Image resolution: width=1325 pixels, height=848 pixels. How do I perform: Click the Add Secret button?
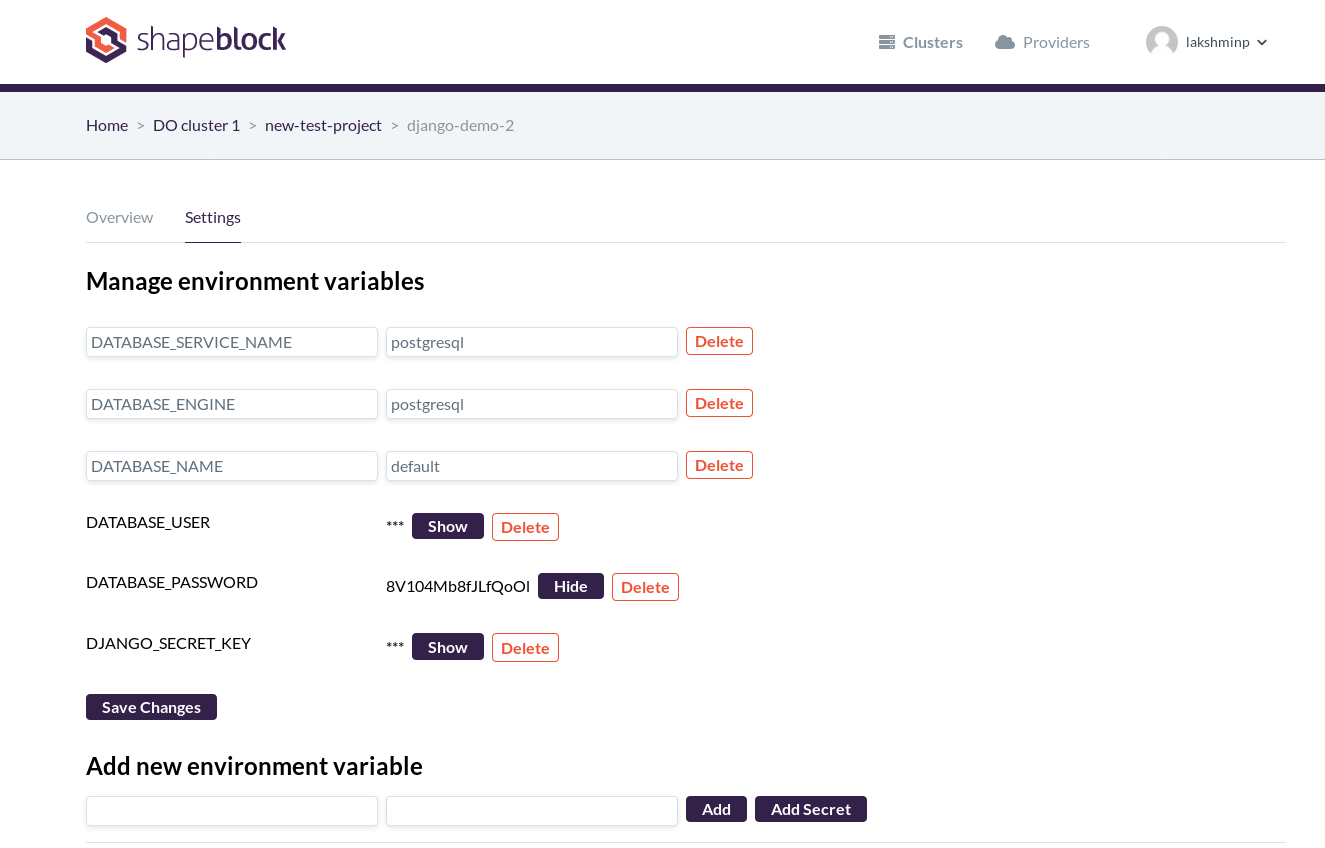810,809
